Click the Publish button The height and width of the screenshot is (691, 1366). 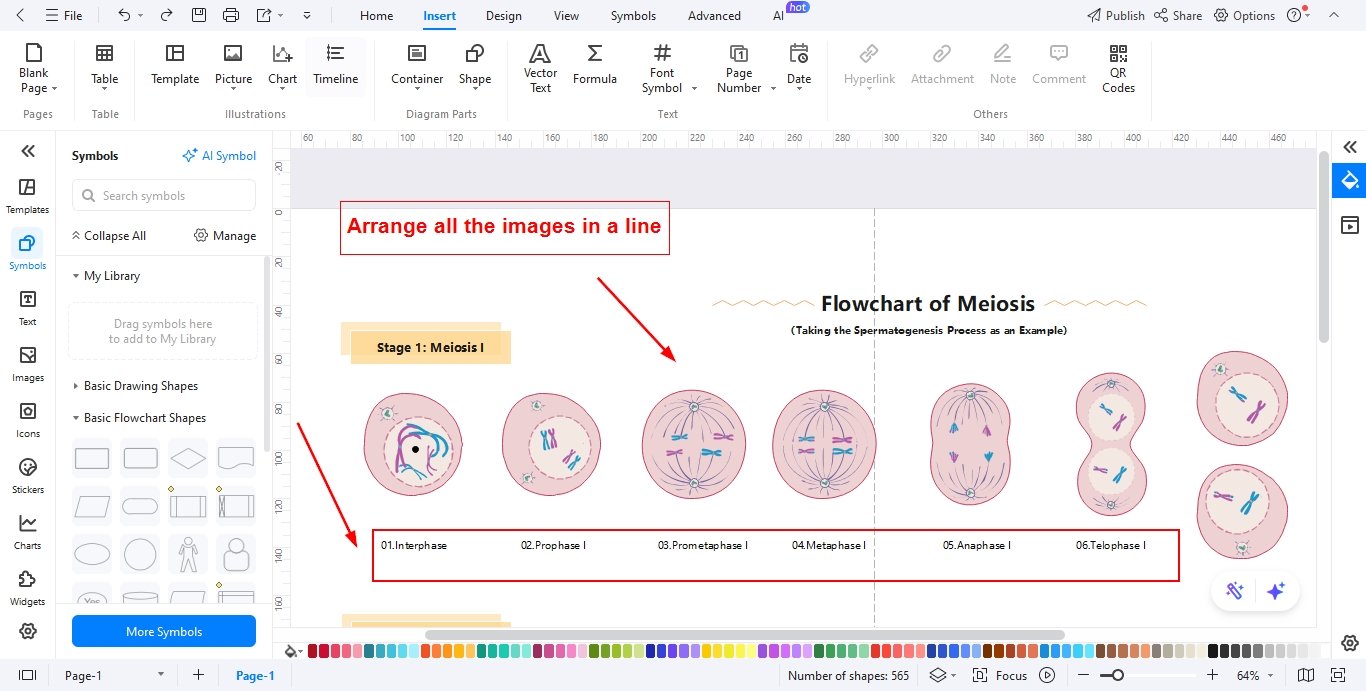click(1116, 16)
